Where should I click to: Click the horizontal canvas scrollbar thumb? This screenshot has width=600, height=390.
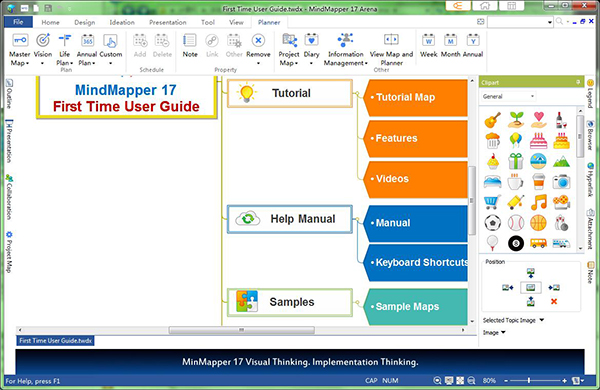click(241, 330)
